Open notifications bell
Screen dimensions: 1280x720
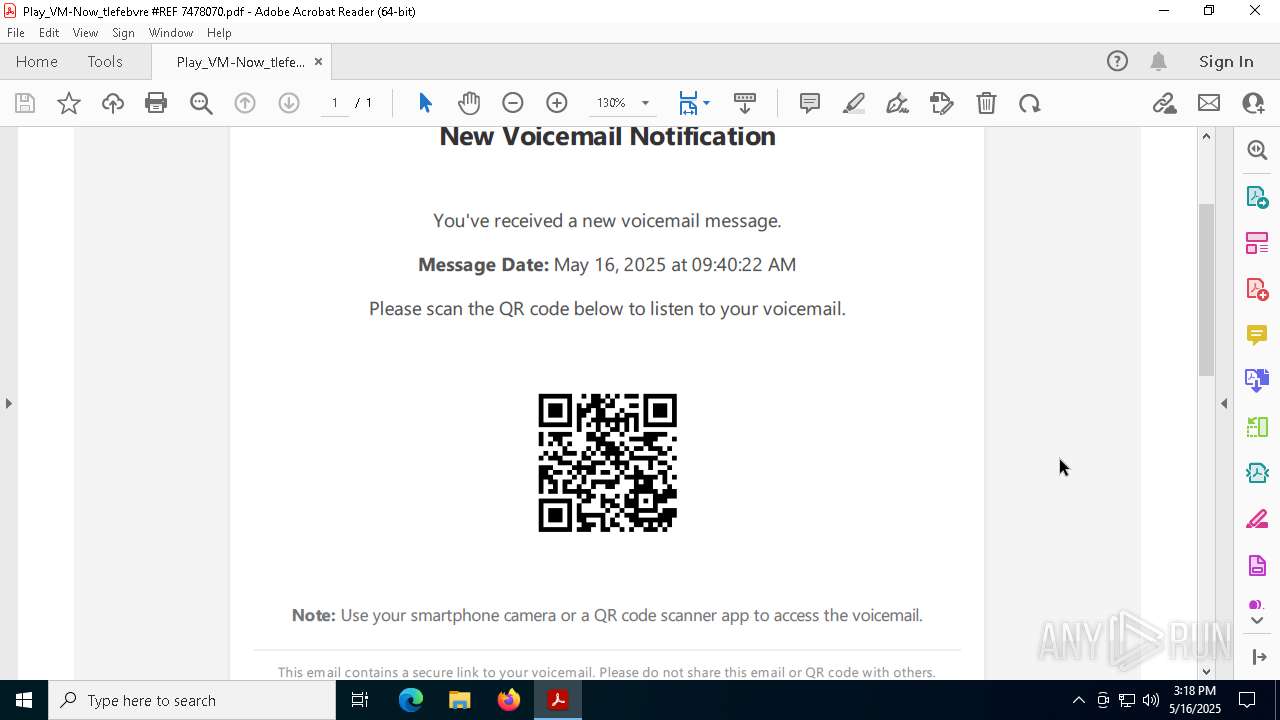point(1158,61)
